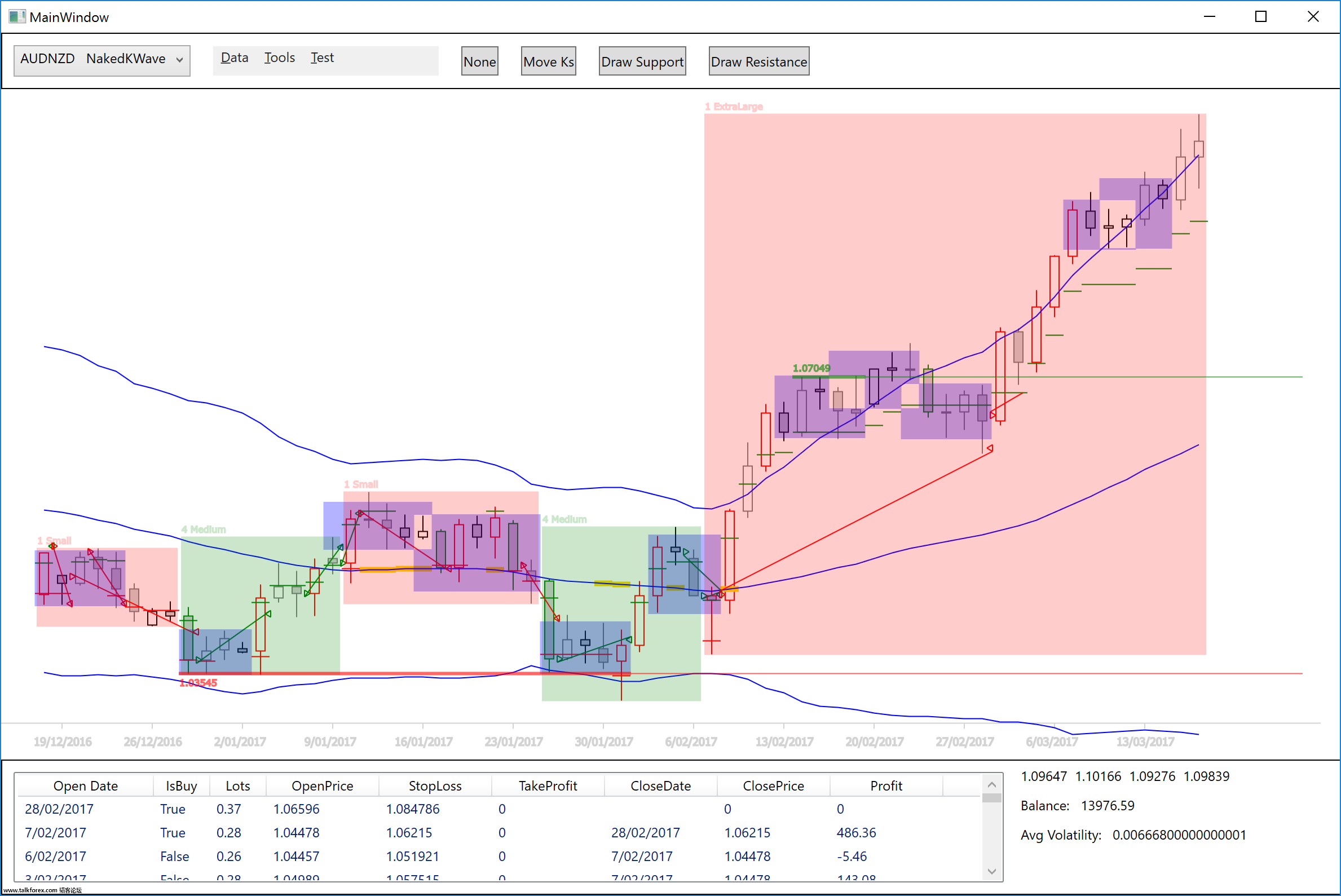Click the profit value -5.46

pyautogui.click(x=852, y=857)
